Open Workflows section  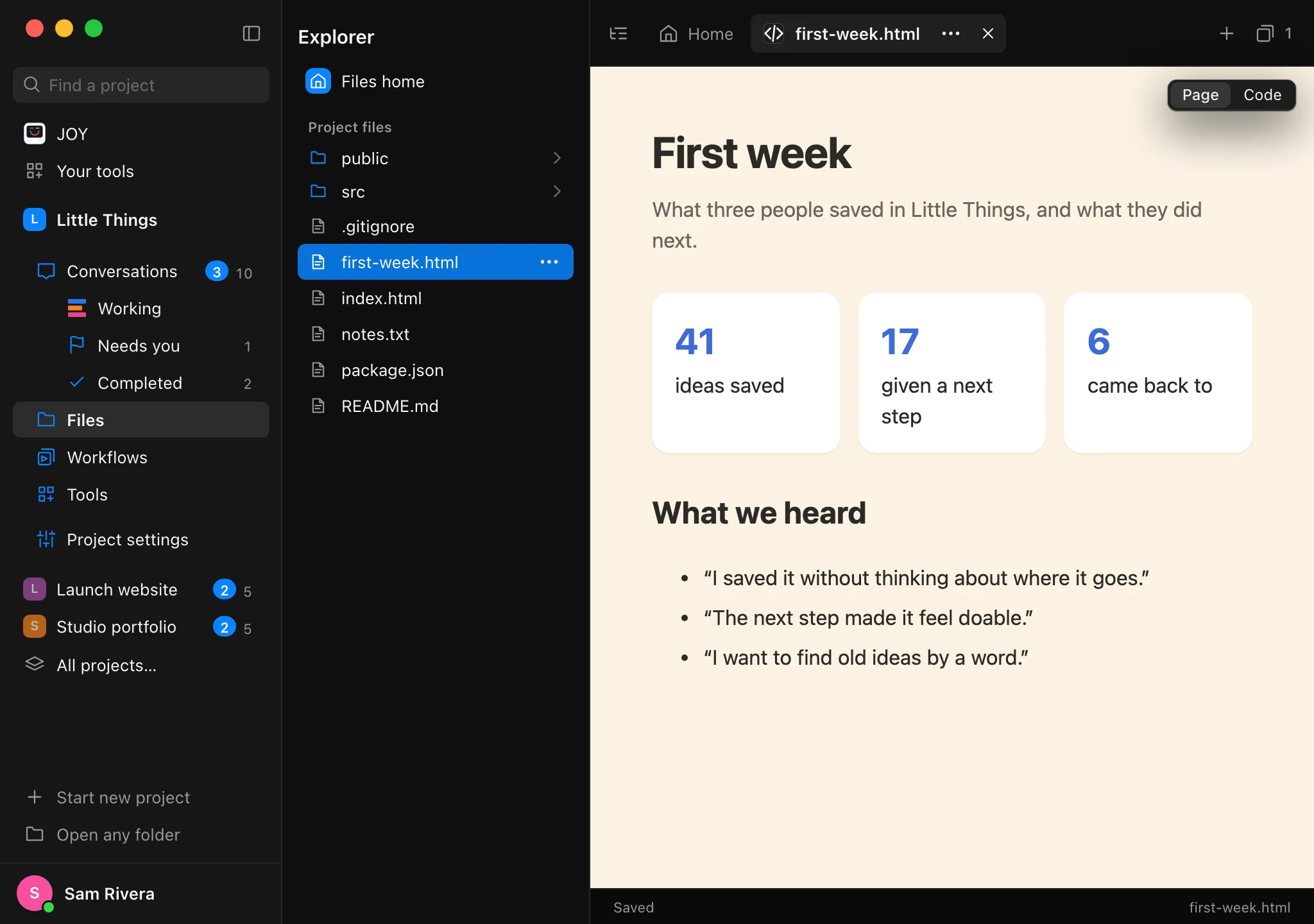(x=141, y=457)
